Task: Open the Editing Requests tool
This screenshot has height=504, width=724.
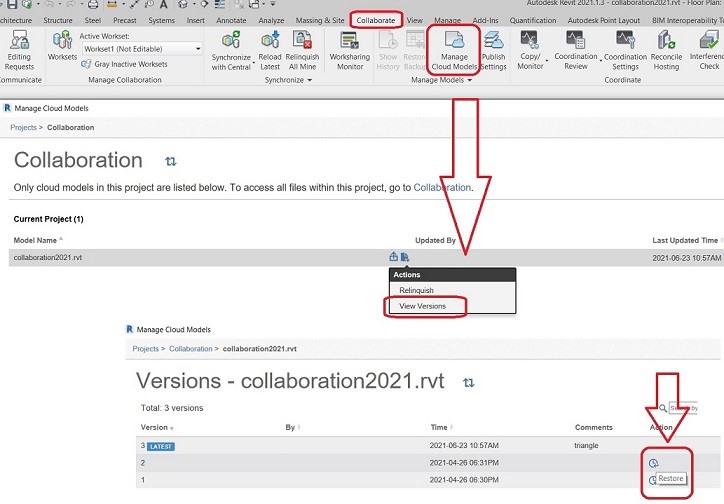Action: (x=19, y=50)
